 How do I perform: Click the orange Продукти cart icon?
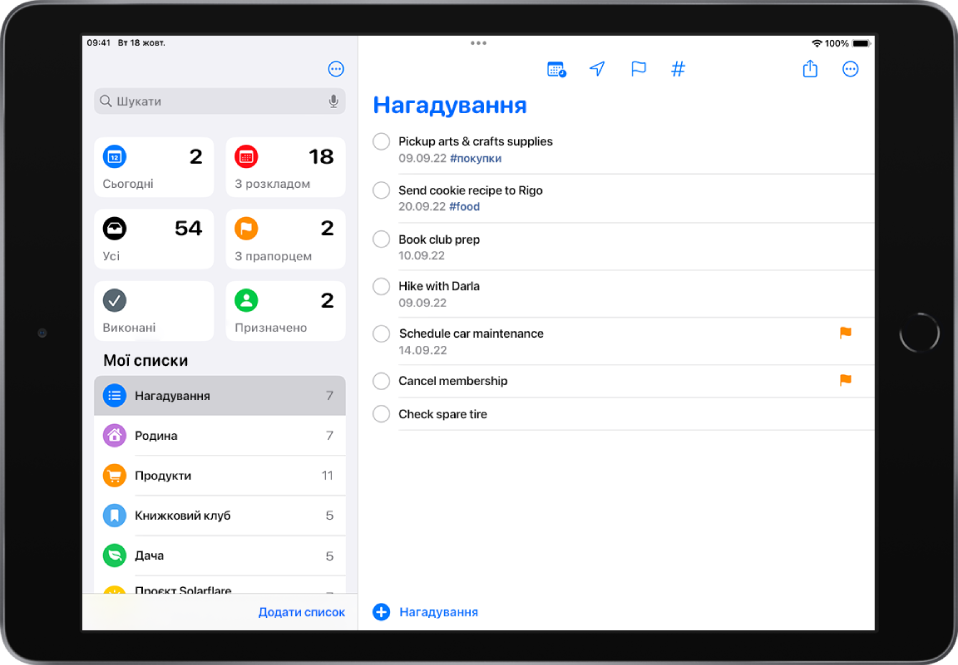114,476
